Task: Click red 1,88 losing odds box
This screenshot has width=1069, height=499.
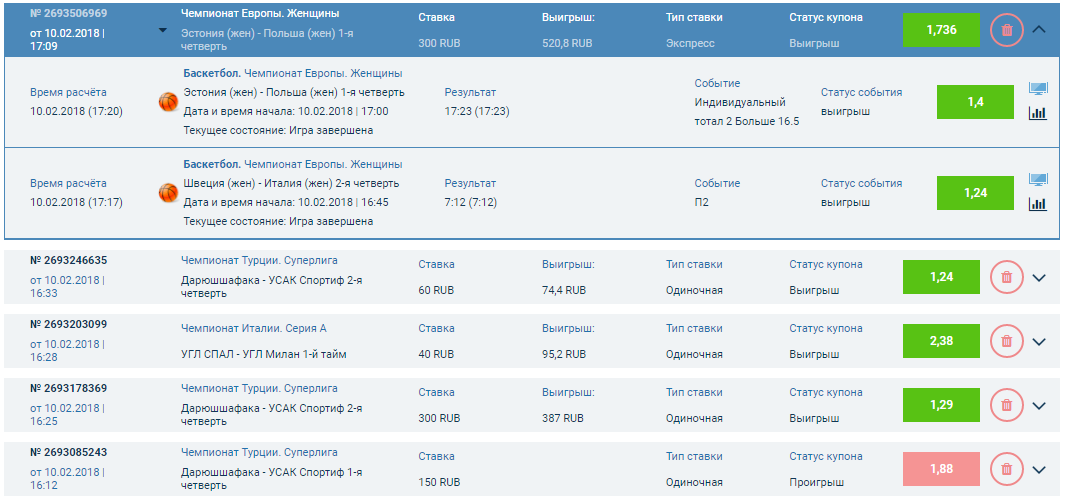Action: 941,469
